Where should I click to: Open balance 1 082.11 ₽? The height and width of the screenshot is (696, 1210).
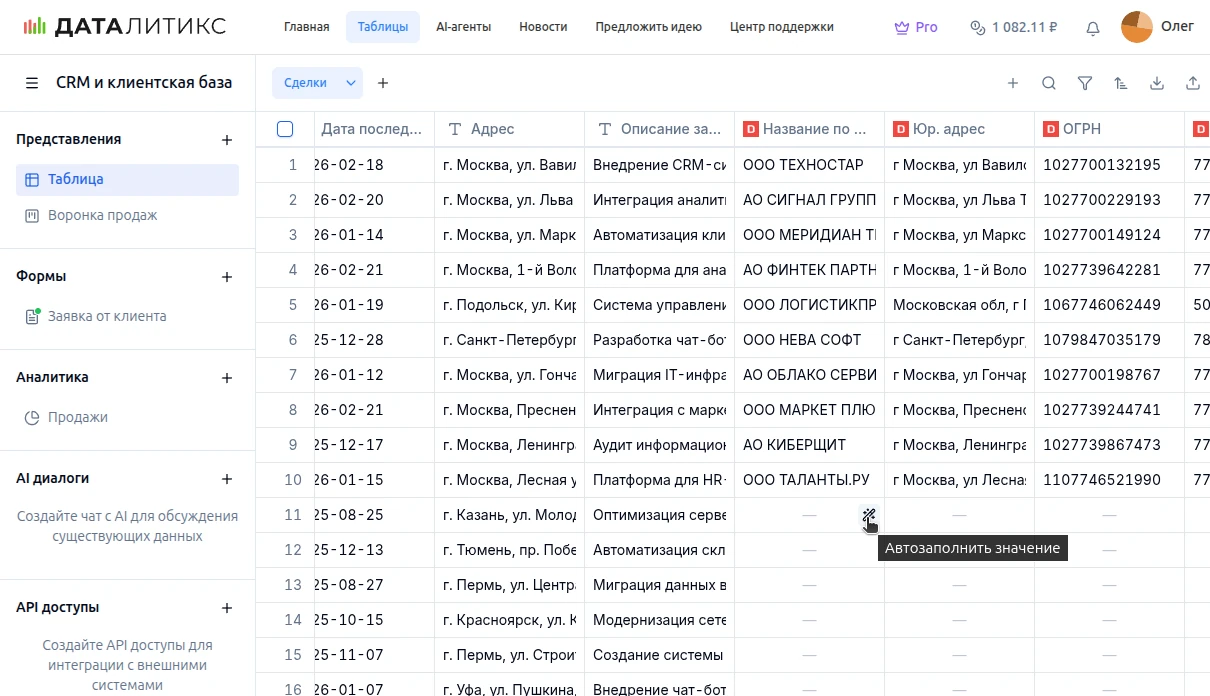pos(1013,27)
